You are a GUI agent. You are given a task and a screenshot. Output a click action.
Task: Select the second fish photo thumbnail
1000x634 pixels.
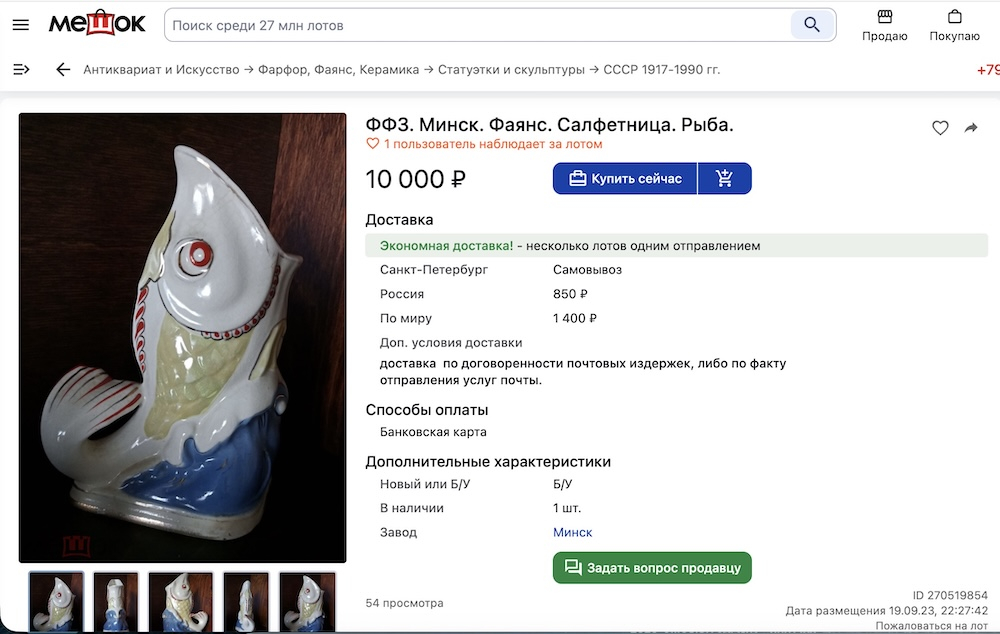click(115, 601)
